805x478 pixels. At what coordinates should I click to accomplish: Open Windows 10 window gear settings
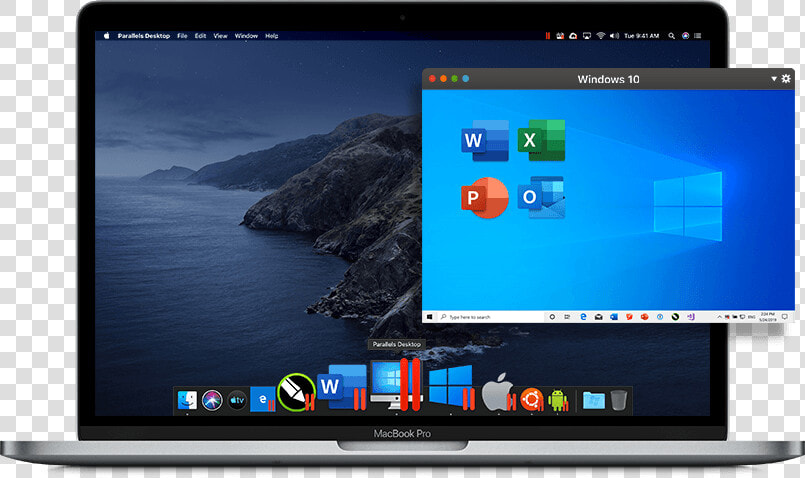click(x=786, y=79)
